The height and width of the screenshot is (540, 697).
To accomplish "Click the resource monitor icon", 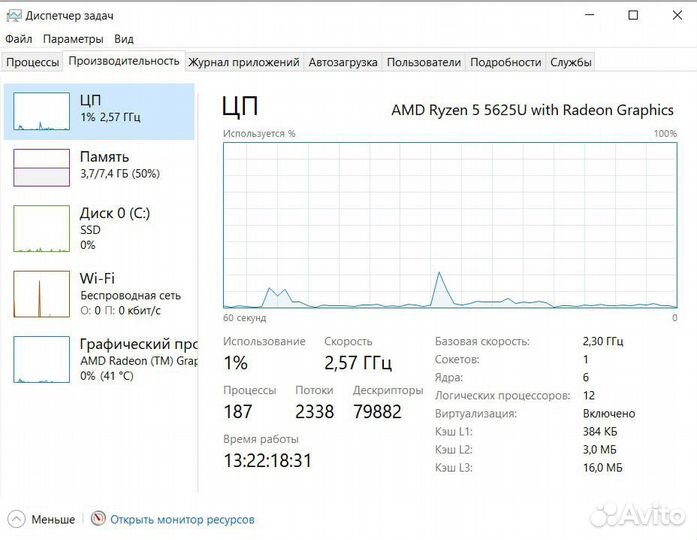I will click(x=98, y=519).
